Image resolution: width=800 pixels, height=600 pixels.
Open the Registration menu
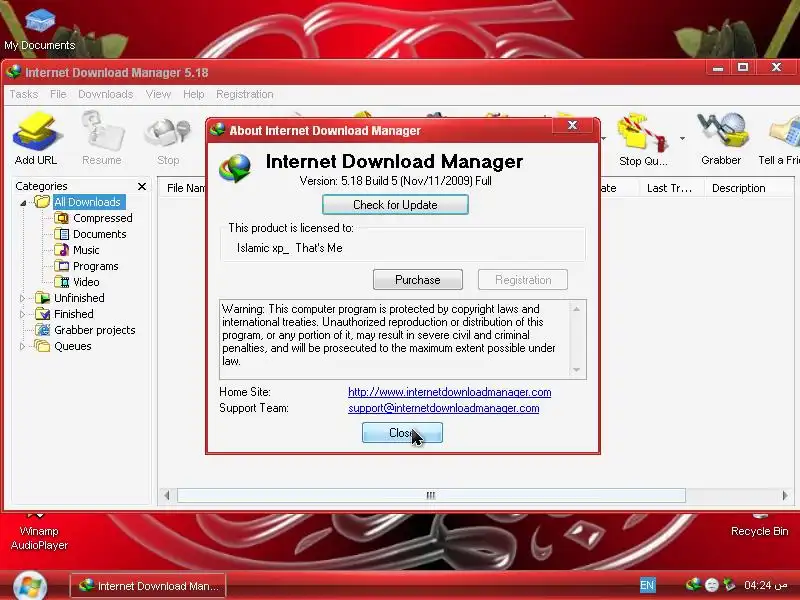(245, 94)
